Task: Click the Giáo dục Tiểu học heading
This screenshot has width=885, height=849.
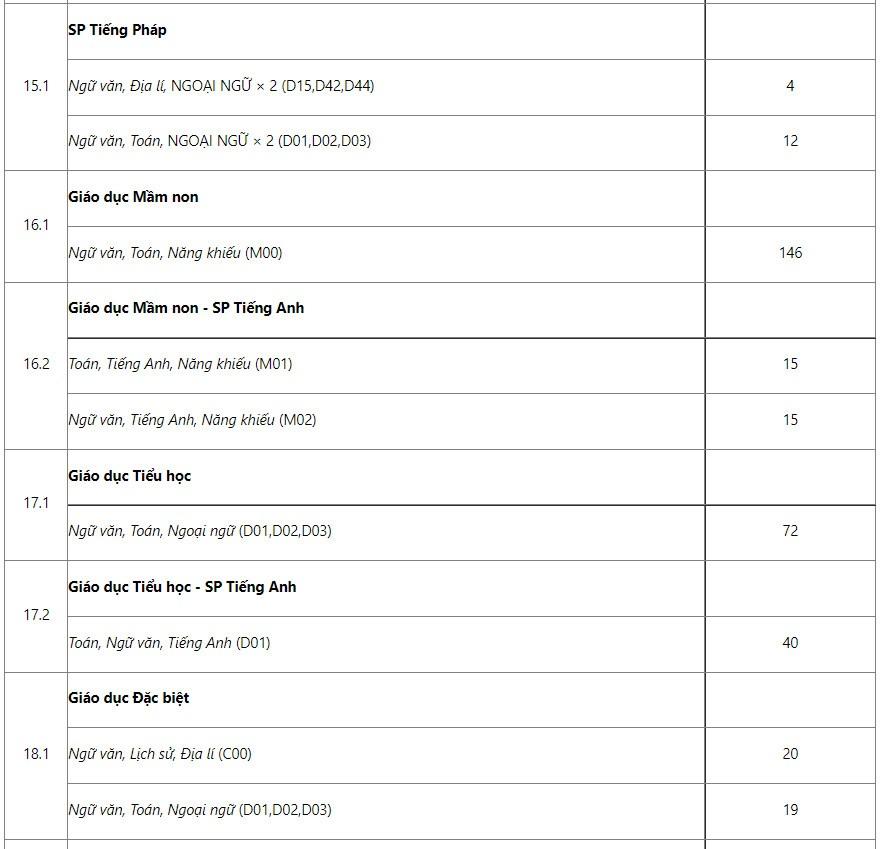Action: (129, 476)
